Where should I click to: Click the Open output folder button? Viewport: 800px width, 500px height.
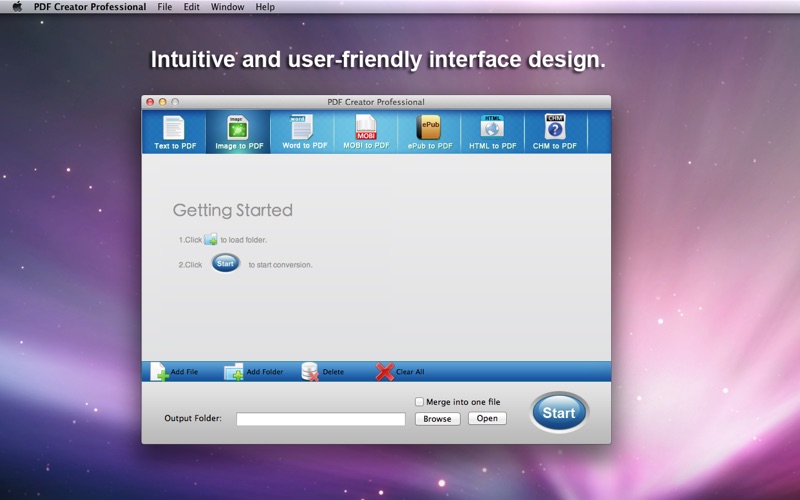coord(487,418)
